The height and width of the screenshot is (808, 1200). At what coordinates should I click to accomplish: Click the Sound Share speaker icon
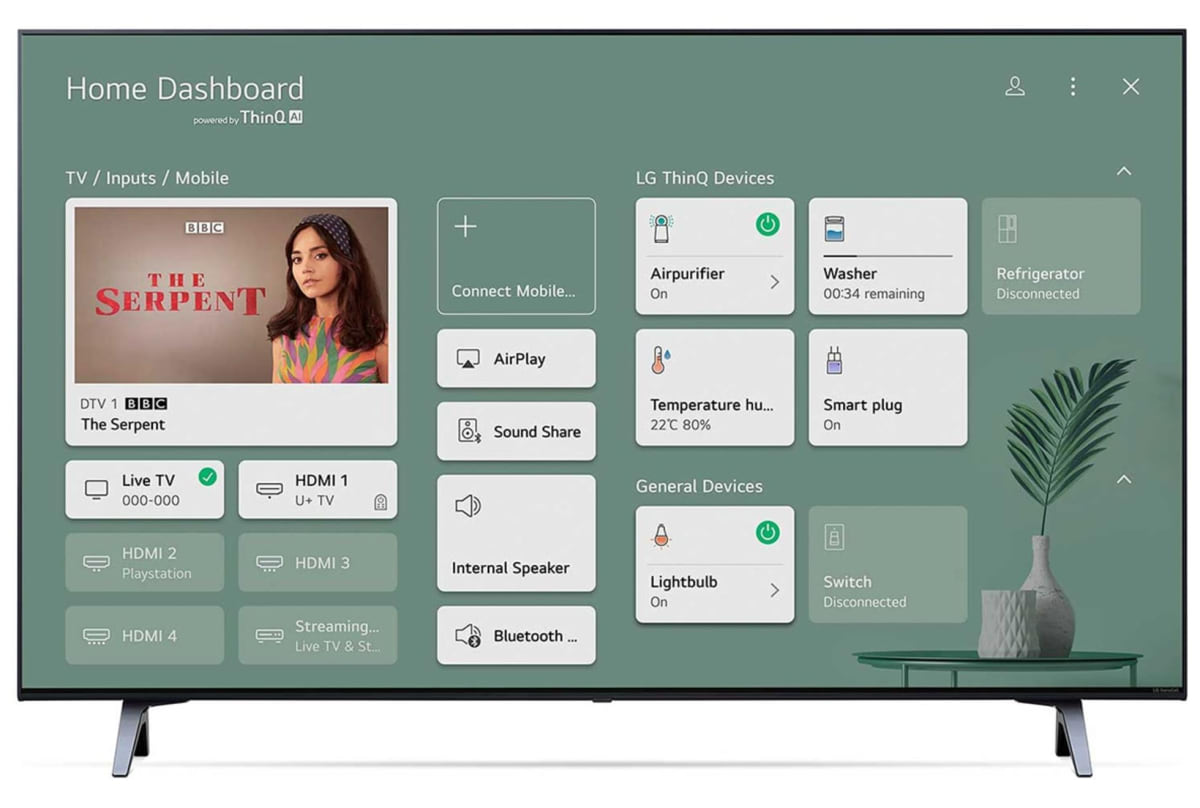(468, 432)
